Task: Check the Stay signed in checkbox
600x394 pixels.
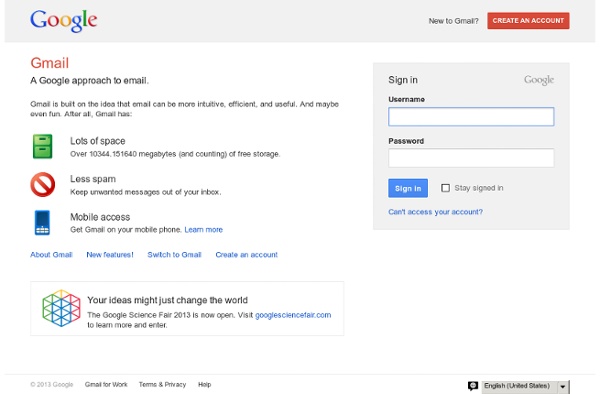Action: [445, 188]
